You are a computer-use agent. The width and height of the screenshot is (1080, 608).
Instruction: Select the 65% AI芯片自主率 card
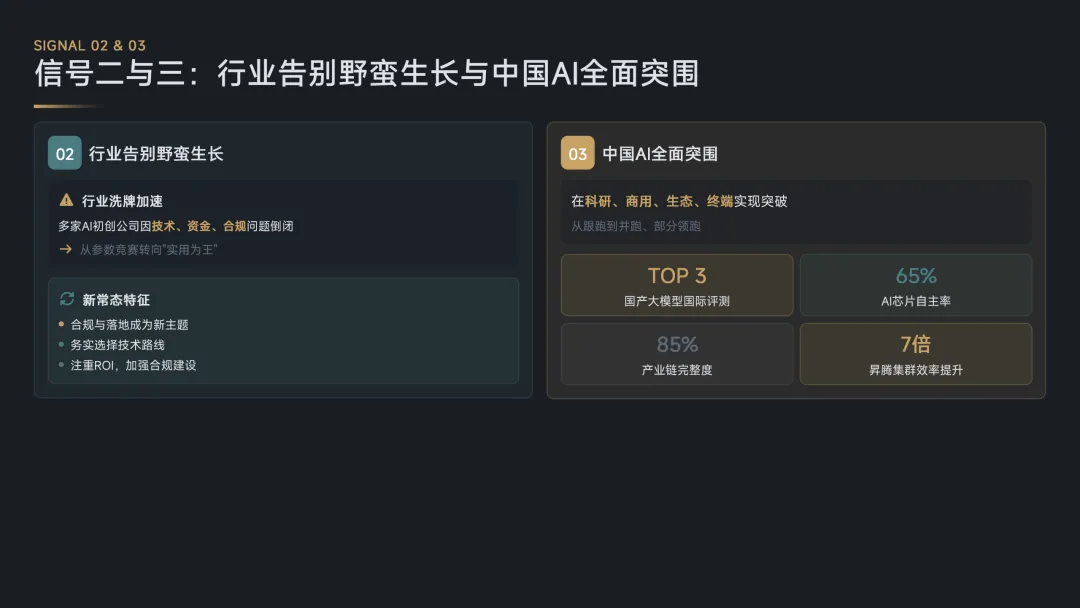coord(916,285)
